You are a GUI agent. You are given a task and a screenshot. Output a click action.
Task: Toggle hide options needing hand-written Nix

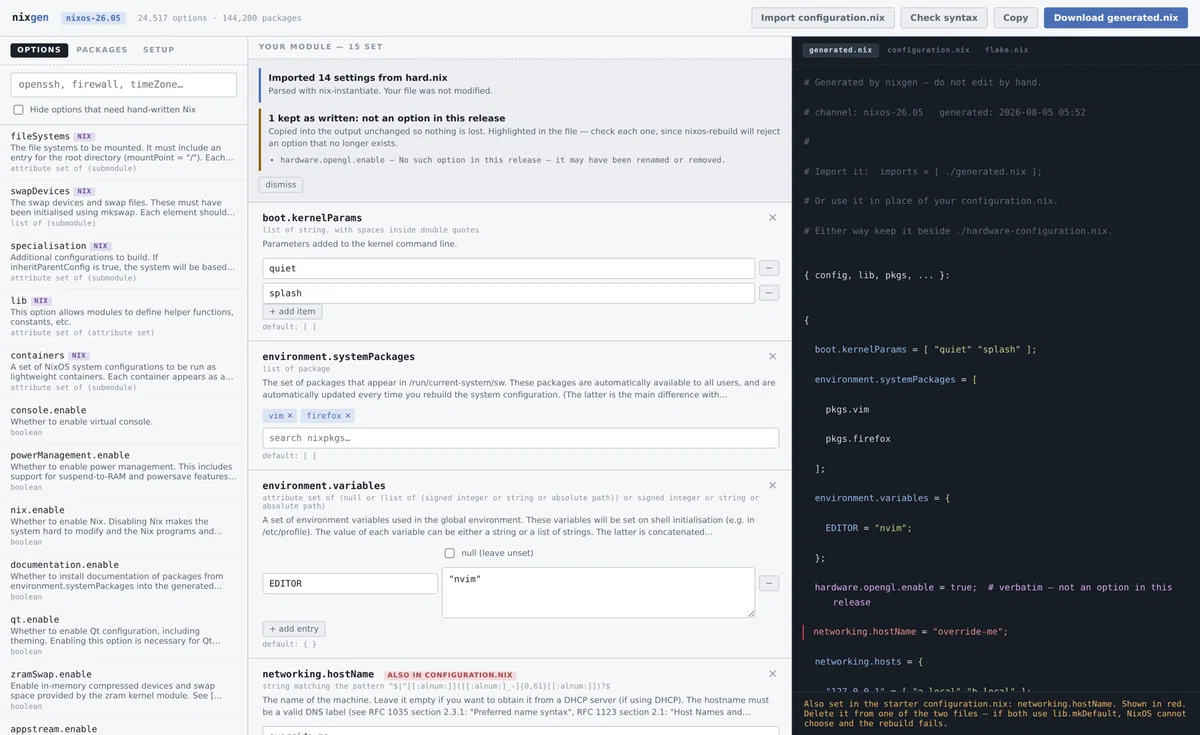coord(18,110)
